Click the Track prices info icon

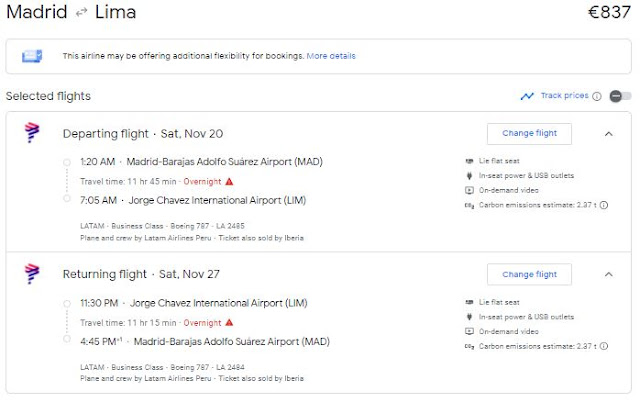(x=596, y=96)
